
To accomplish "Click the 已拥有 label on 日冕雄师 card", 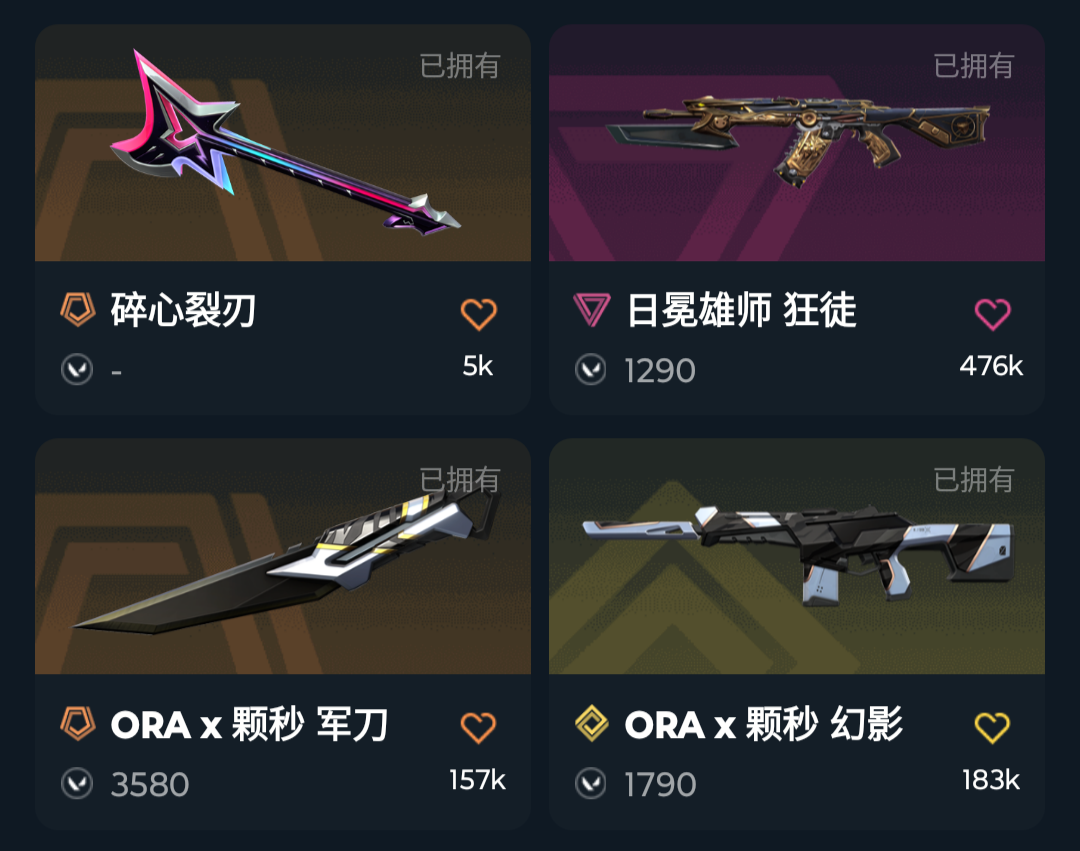I will click(974, 66).
